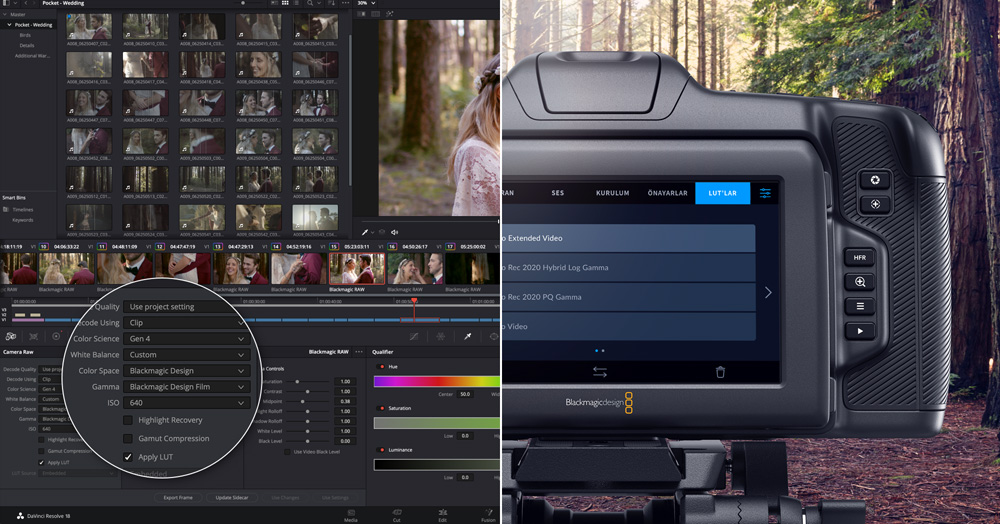The image size is (1000, 524).
Task: Expand the ISO 640 dropdown
Action: [x=186, y=403]
